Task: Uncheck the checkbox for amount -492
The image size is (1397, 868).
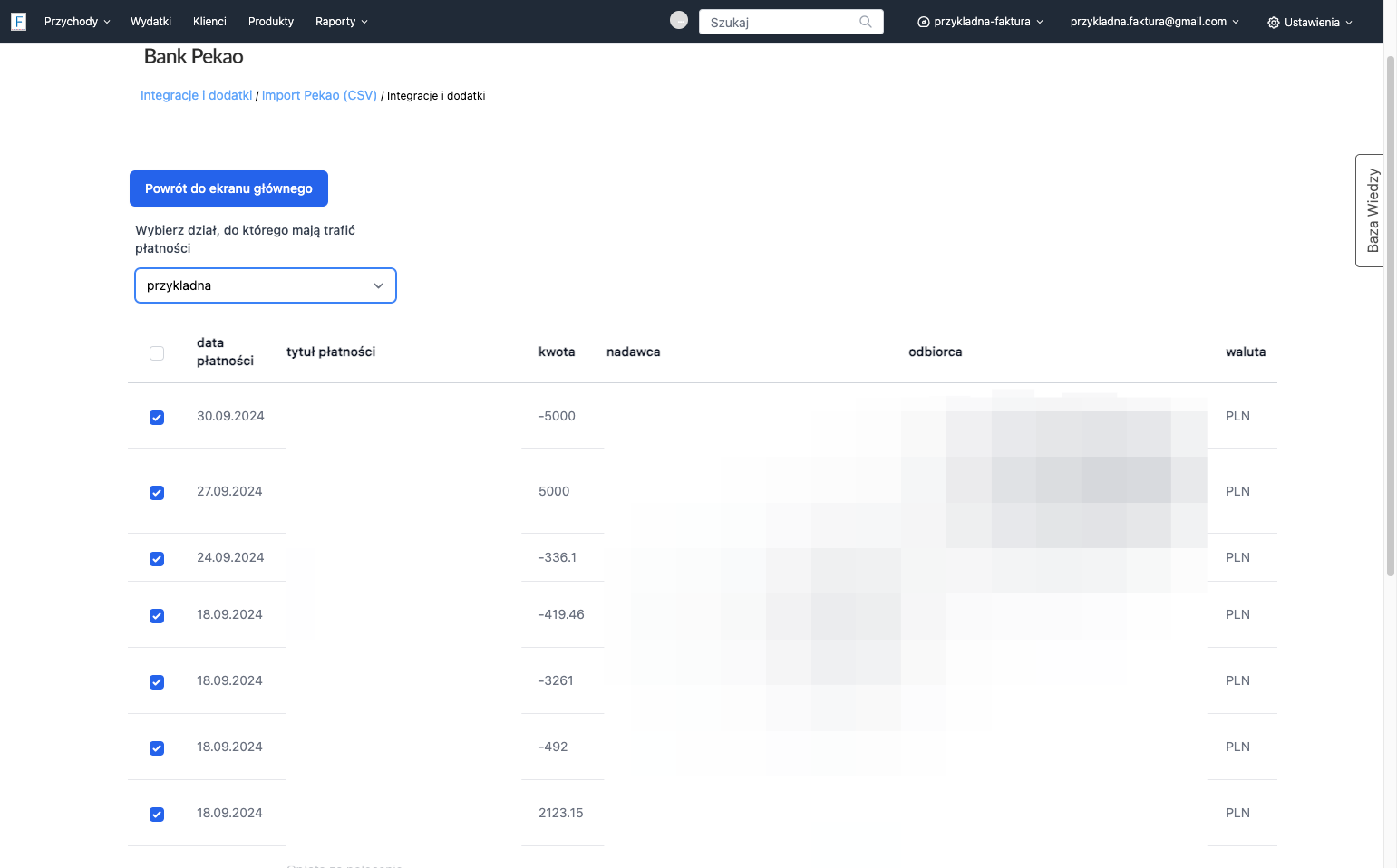Action: [x=157, y=748]
